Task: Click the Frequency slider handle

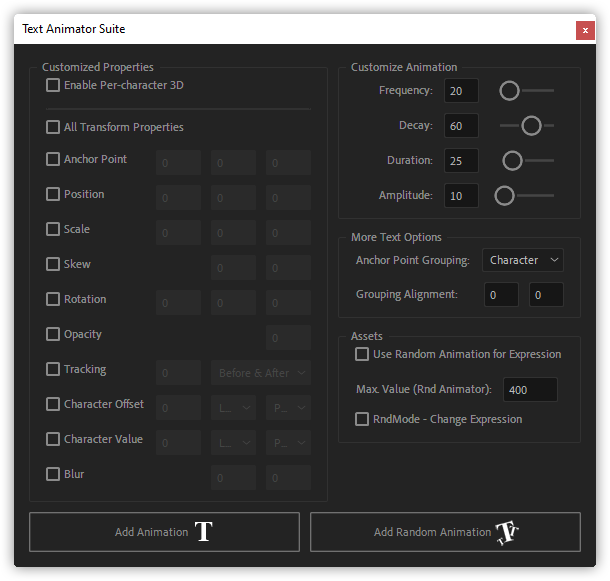Action: 509,91
